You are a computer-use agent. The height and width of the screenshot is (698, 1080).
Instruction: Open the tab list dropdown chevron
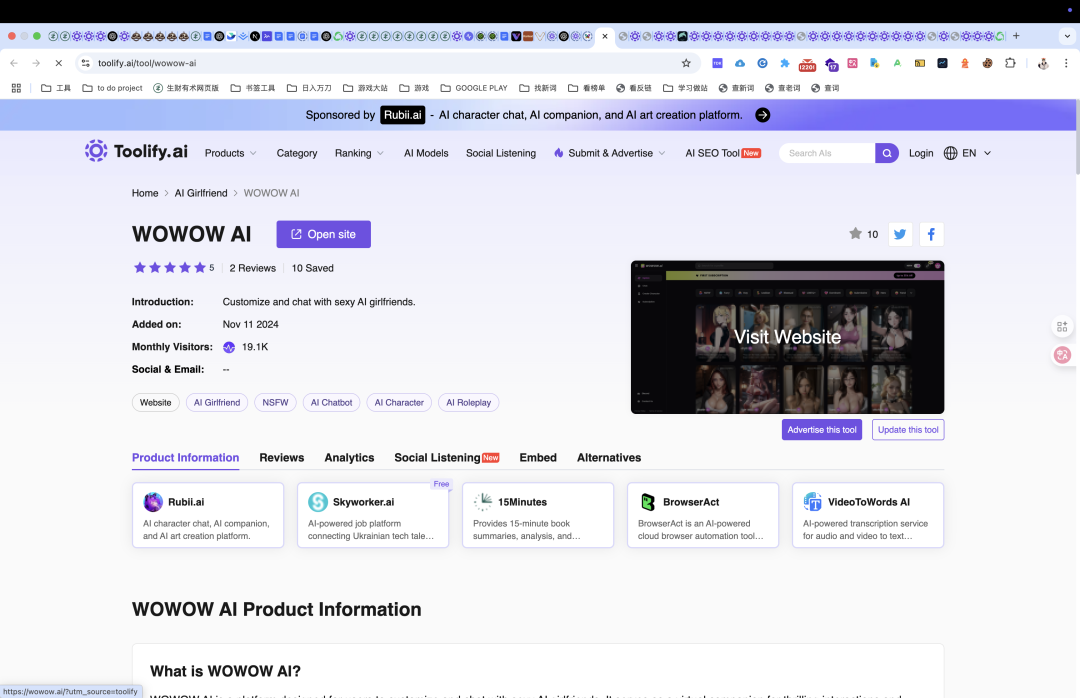pyautogui.click(x=1067, y=36)
